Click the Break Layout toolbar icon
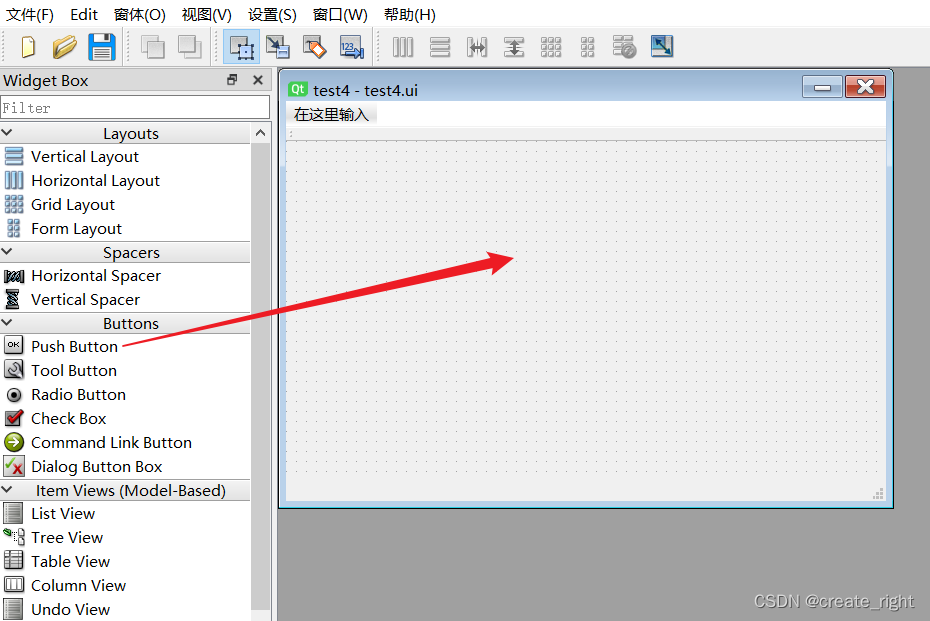The width and height of the screenshot is (930, 621). coord(624,47)
